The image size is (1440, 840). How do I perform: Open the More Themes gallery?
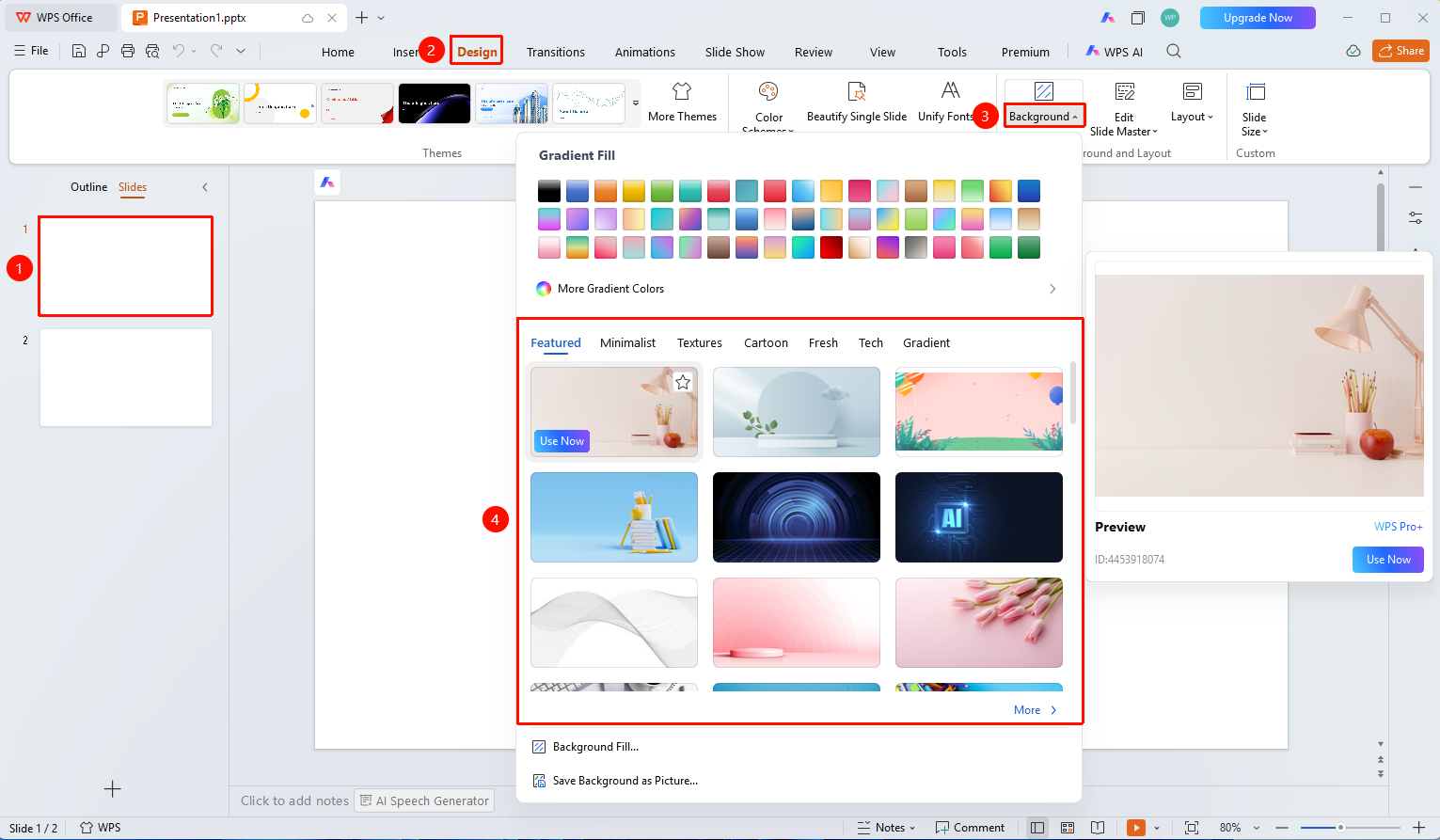tap(682, 102)
